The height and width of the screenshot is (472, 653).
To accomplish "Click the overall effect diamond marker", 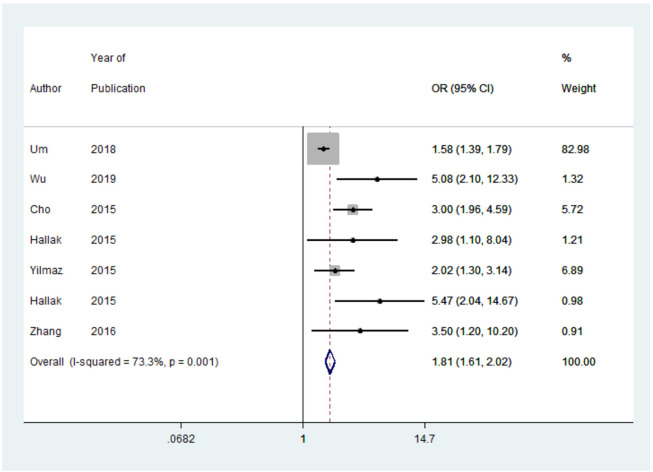I will pyautogui.click(x=330, y=362).
